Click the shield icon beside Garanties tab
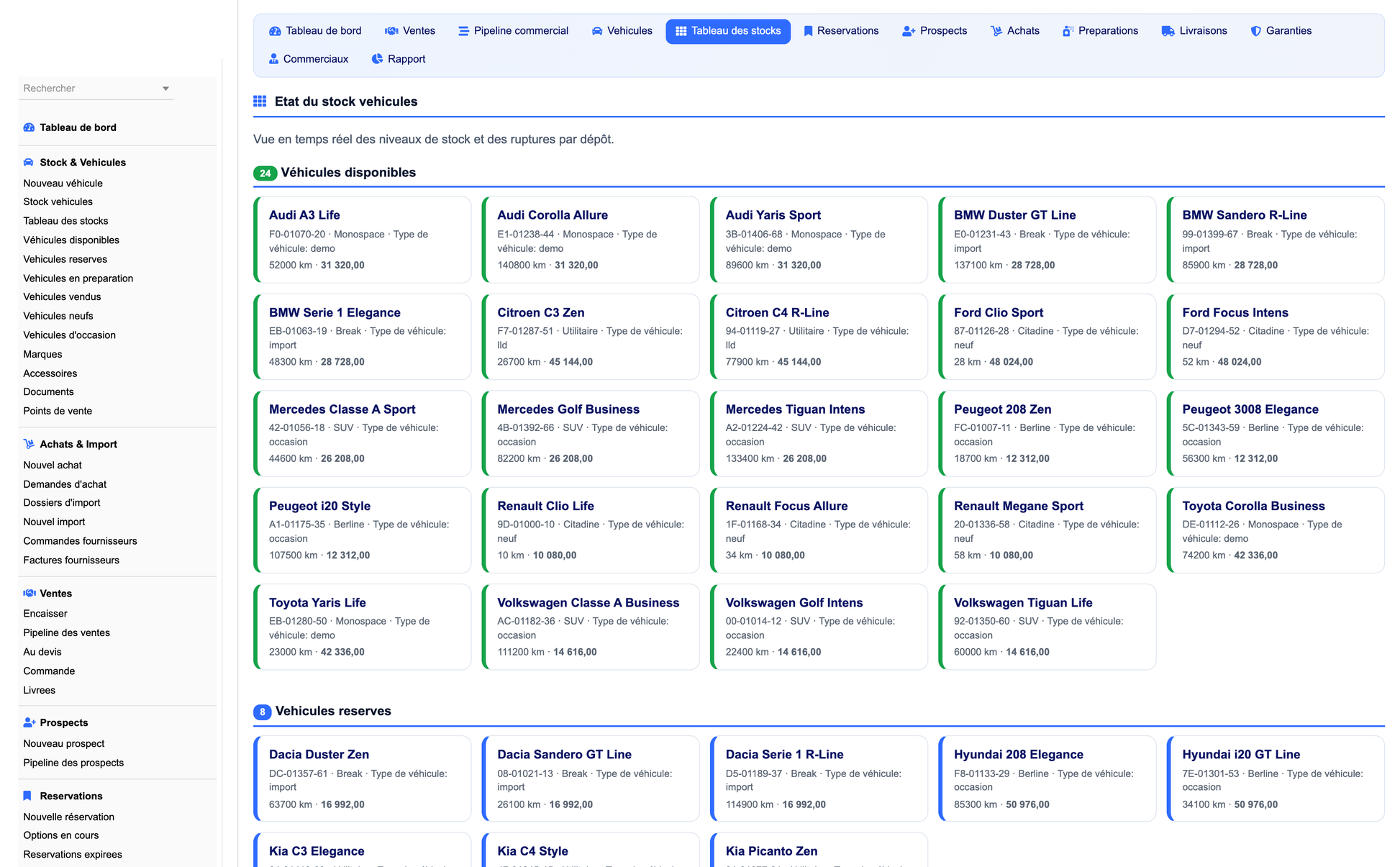This screenshot has height=867, width=1400. click(x=1255, y=31)
